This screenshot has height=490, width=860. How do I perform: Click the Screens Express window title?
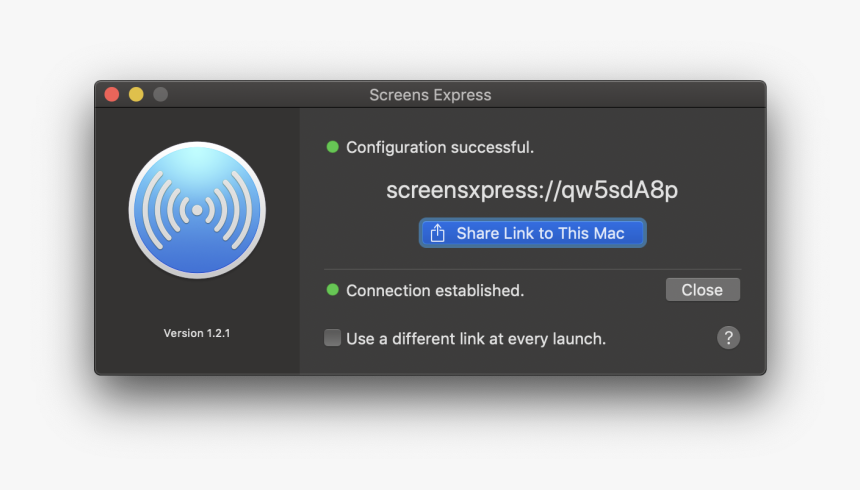click(430, 95)
